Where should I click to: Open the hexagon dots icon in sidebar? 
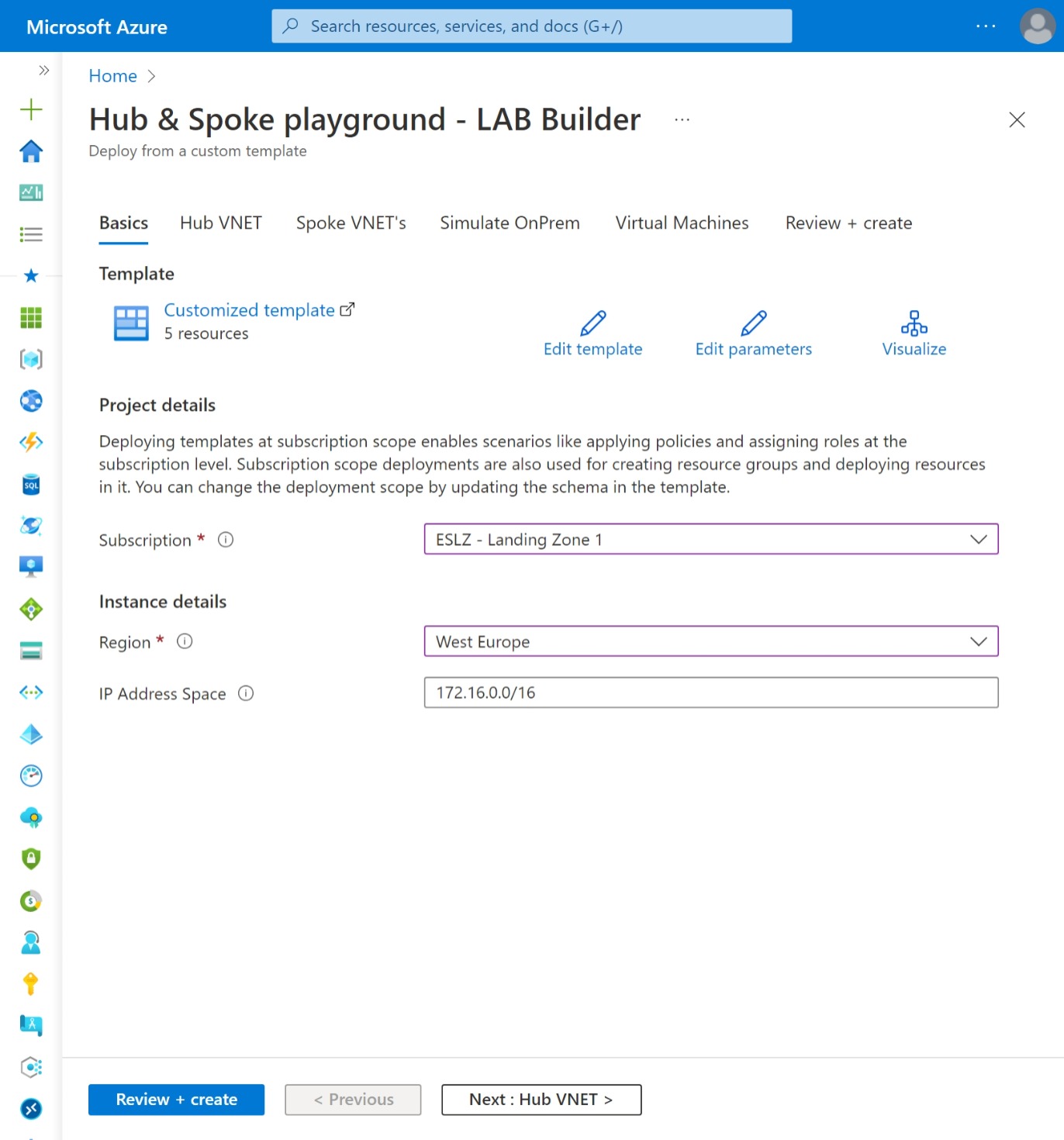pyautogui.click(x=31, y=1067)
